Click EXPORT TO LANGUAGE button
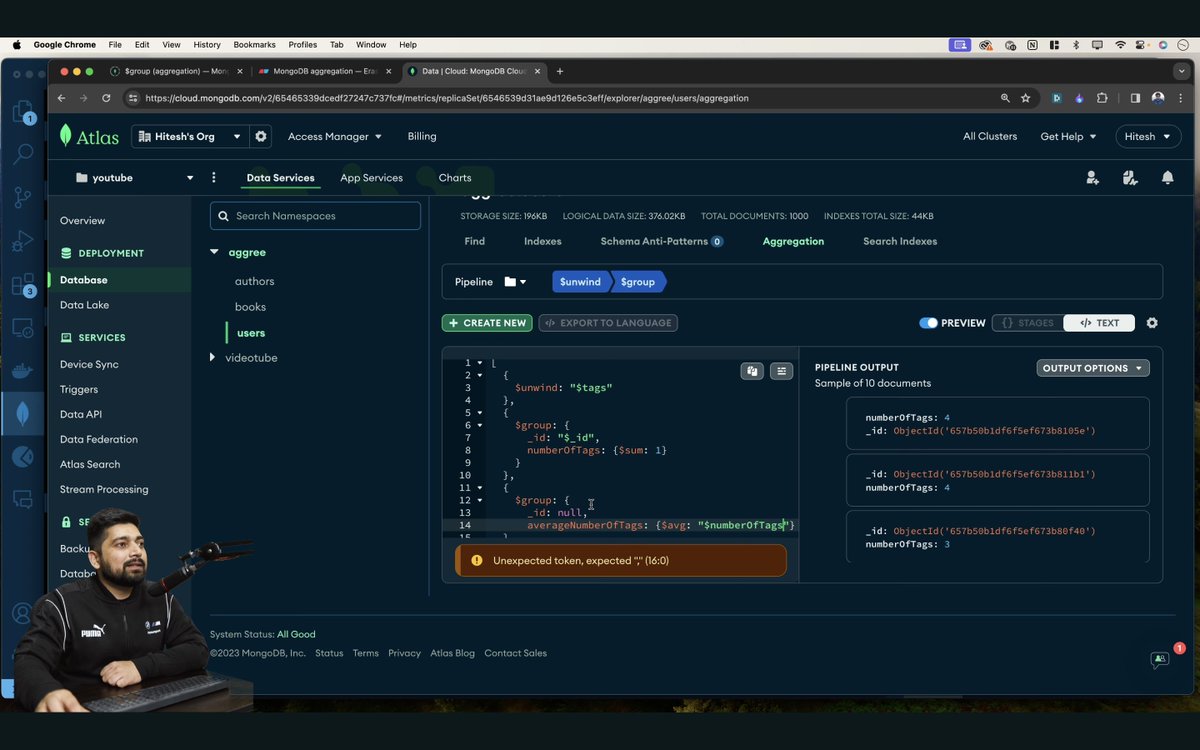1200x750 pixels. 608,323
